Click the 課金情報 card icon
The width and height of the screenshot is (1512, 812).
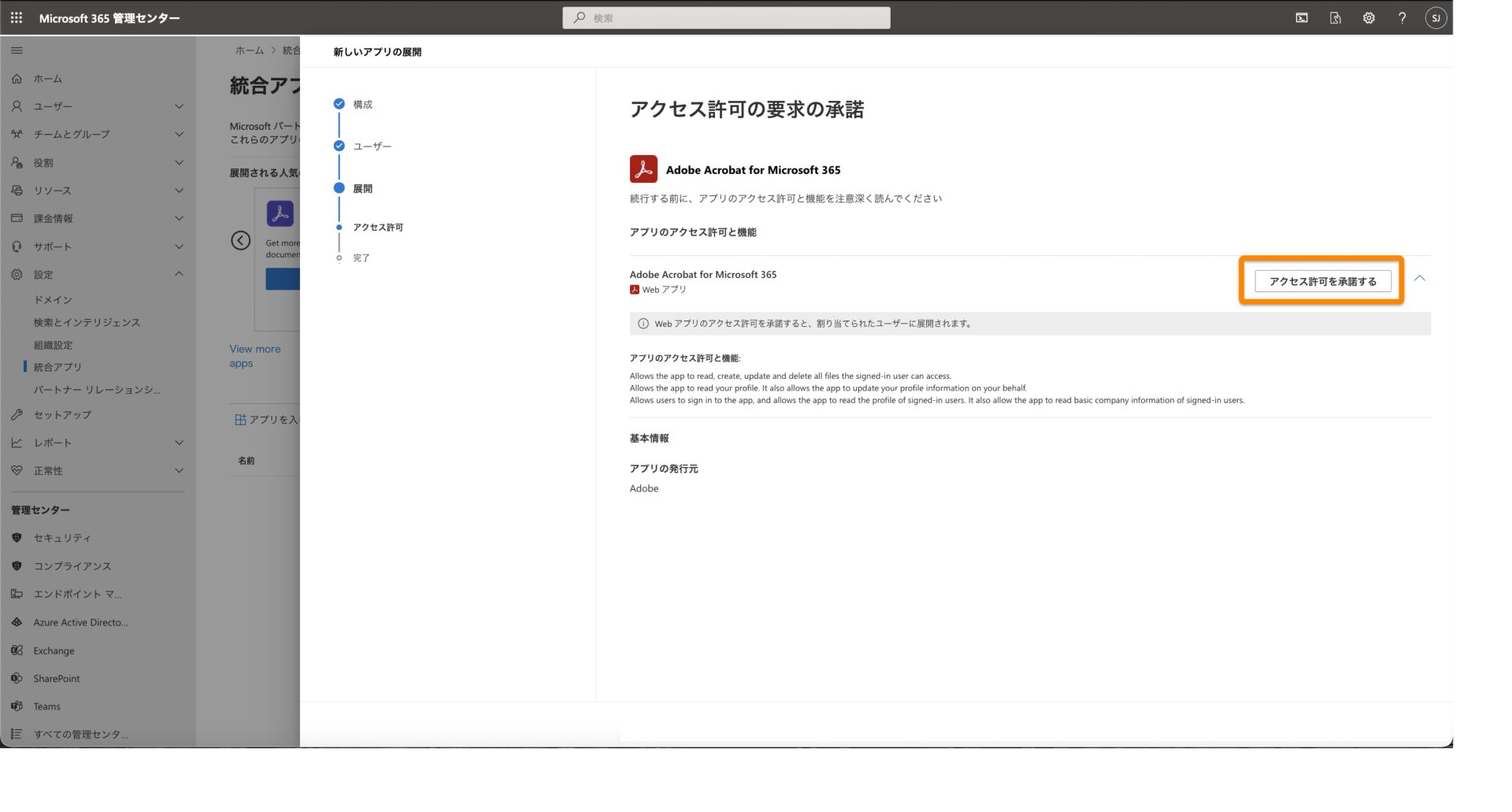tap(17, 219)
